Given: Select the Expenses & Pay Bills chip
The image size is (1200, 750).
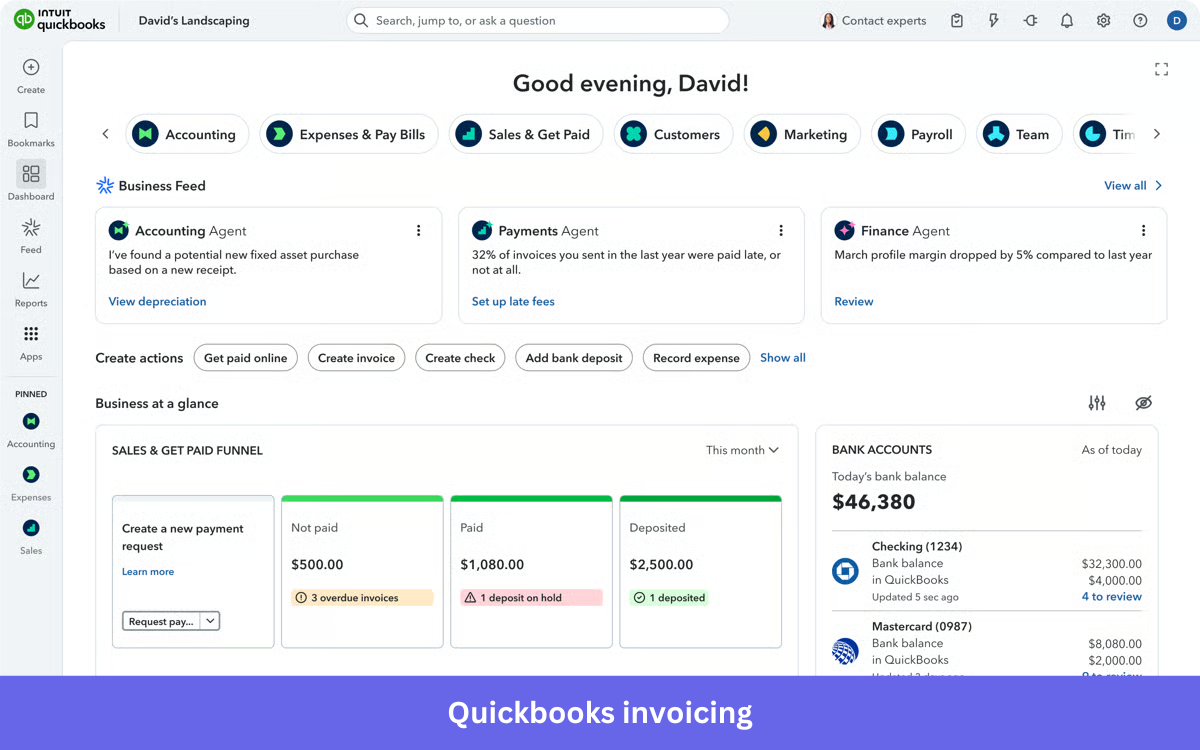Looking at the screenshot, I should (349, 134).
